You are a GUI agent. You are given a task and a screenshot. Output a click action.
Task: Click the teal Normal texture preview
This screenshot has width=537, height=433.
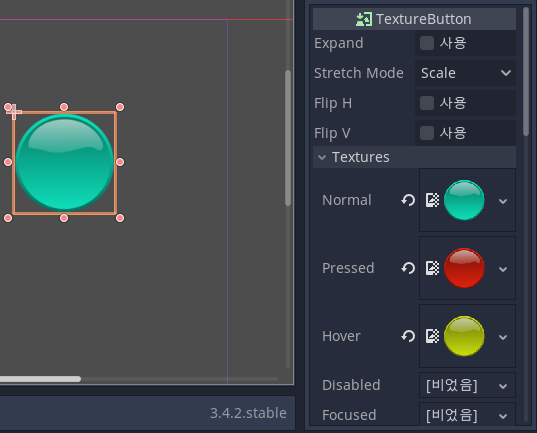click(464, 200)
